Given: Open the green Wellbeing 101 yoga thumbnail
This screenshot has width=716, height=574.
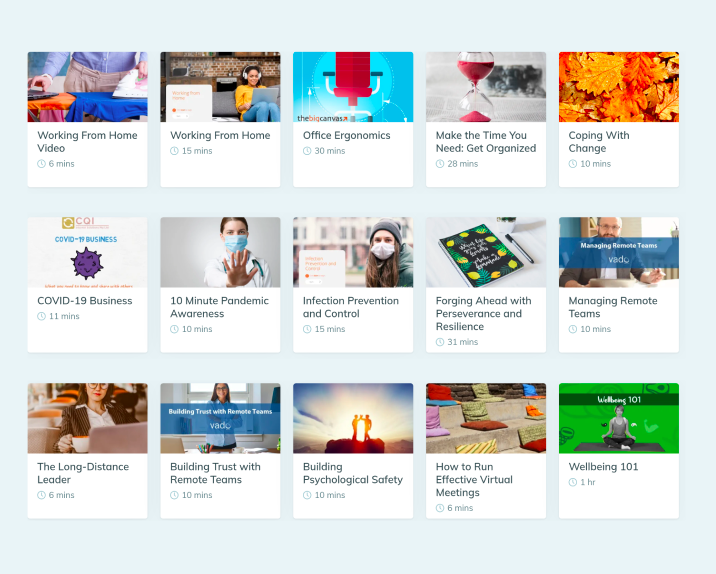Looking at the screenshot, I should point(619,418).
